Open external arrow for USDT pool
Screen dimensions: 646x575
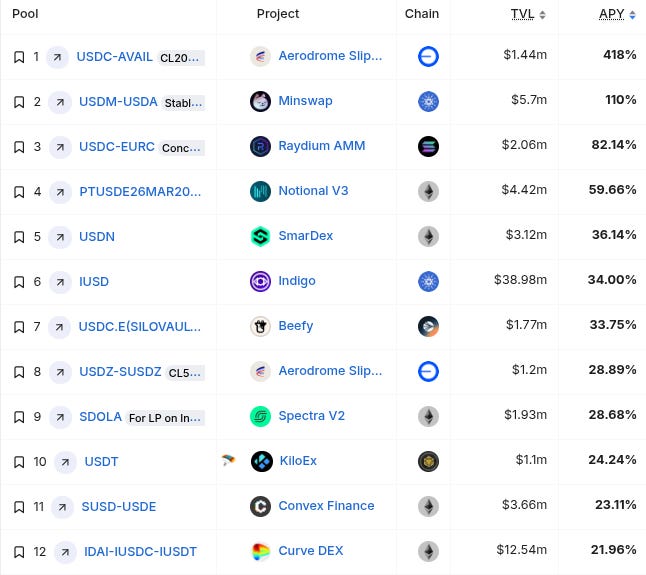point(65,462)
